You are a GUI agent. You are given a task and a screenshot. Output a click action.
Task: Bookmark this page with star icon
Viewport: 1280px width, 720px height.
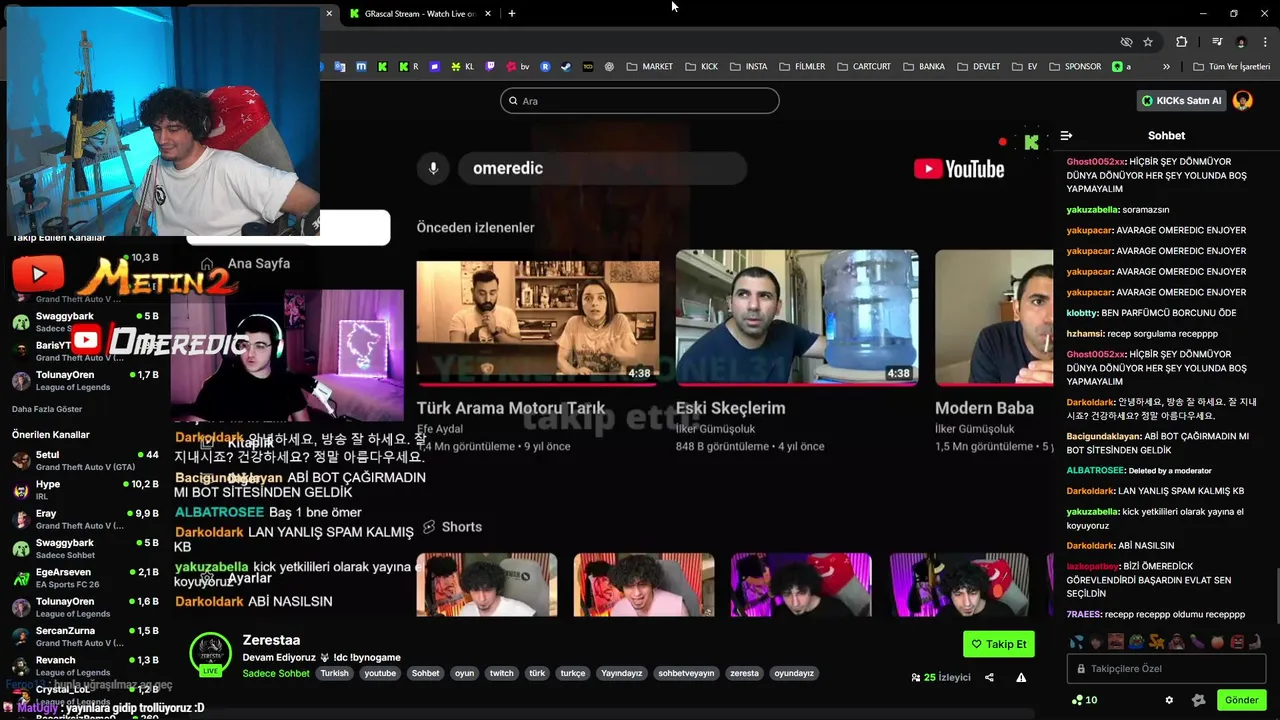pos(1148,42)
